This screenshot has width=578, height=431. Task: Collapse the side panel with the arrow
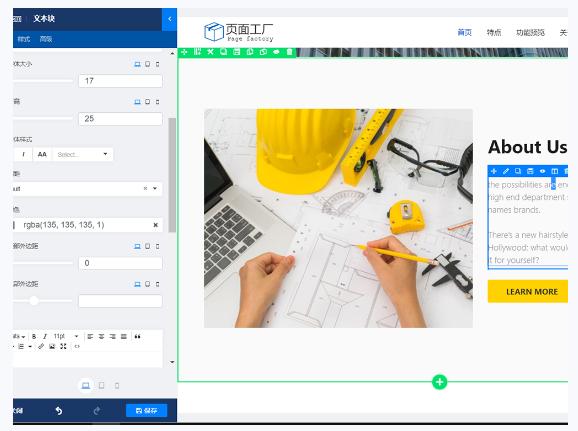170,19
